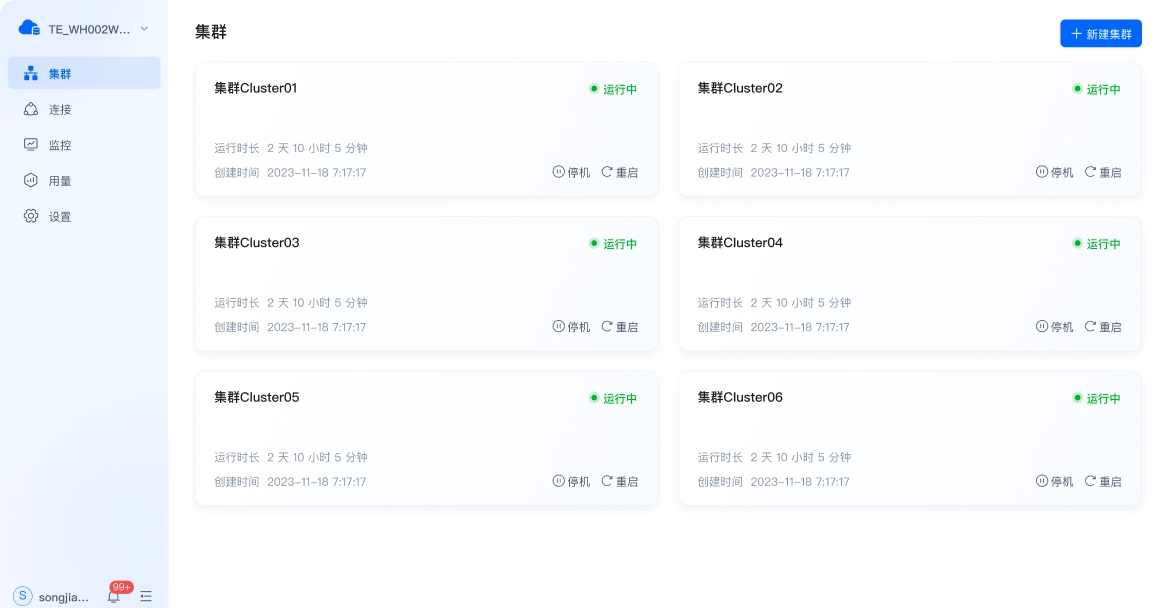
Task: Select the 集群 sidebar item
Action: (x=84, y=73)
